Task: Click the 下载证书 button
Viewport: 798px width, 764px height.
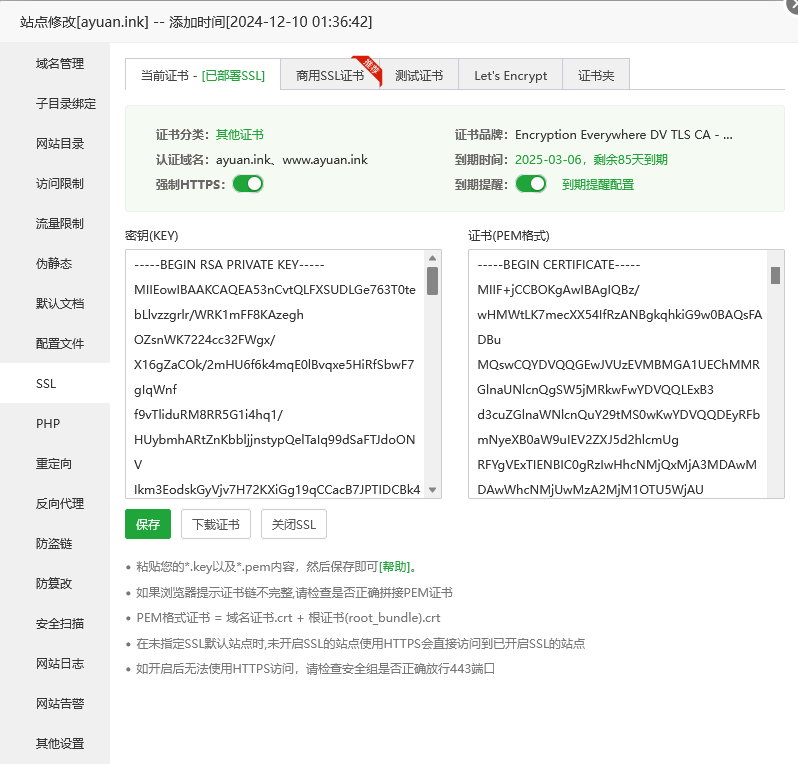Action: (216, 524)
